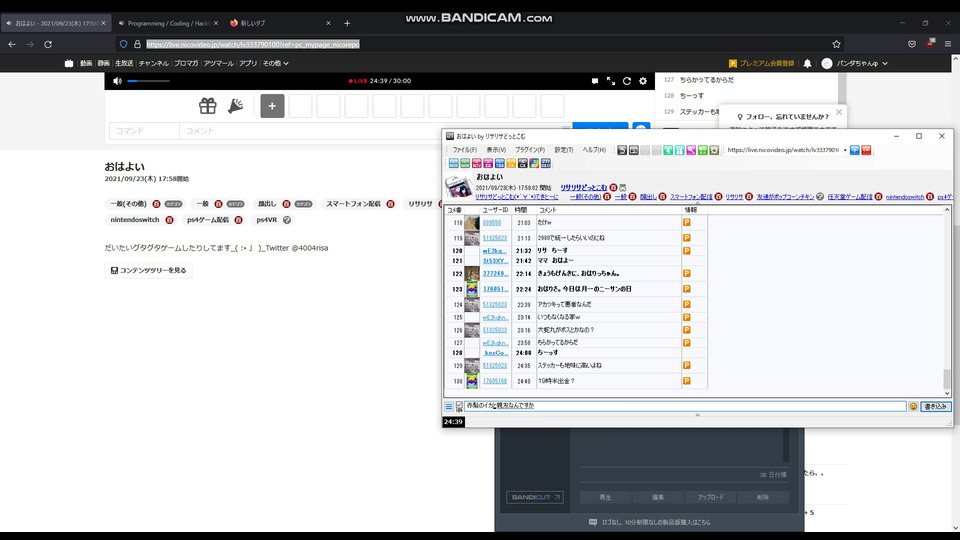This screenshot has height=540, width=960.
Task: Open the 任天堂ゲーム配信 tag link
Action: [850, 197]
